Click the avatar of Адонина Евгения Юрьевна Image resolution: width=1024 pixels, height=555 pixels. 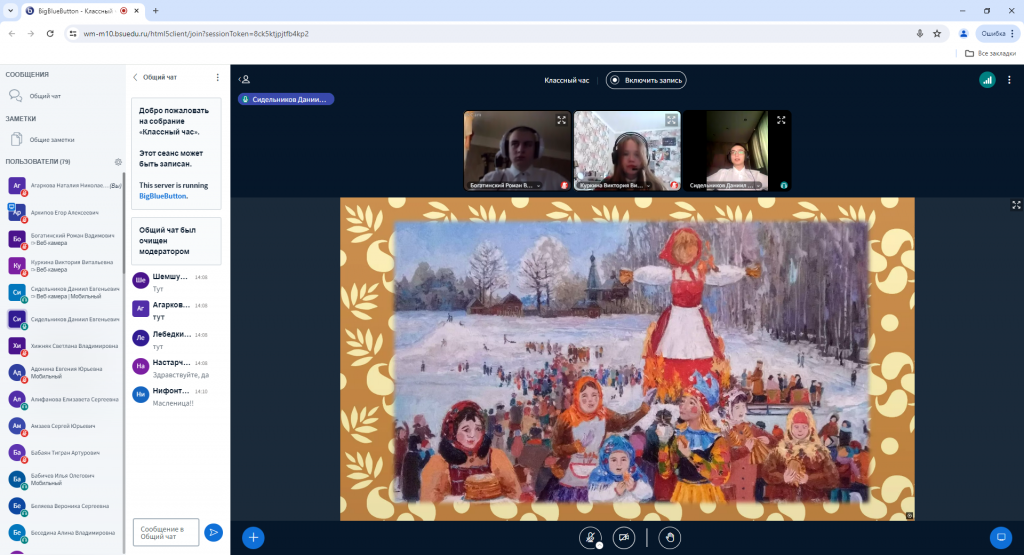pos(17,372)
